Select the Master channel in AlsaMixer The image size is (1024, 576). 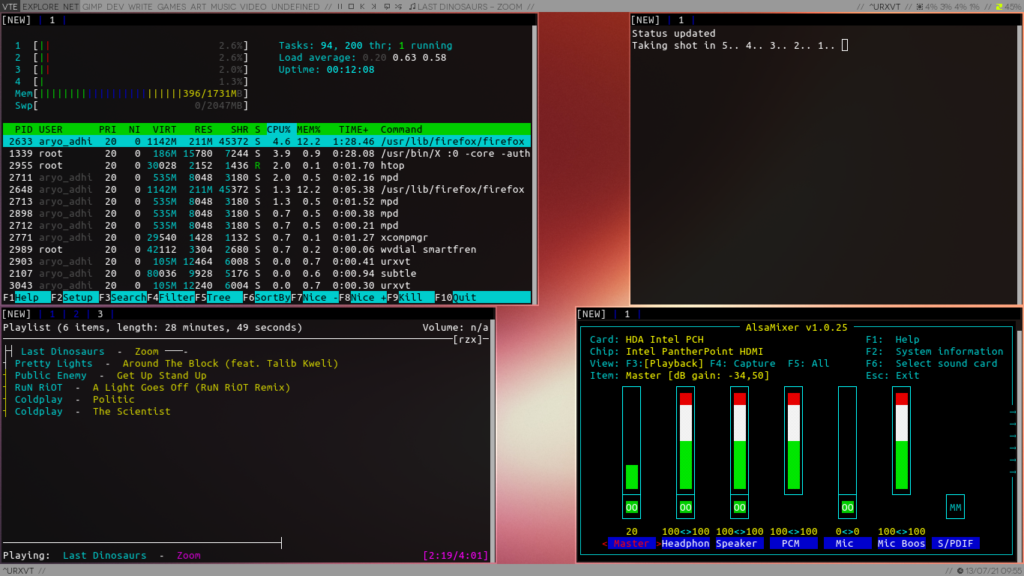[632, 543]
